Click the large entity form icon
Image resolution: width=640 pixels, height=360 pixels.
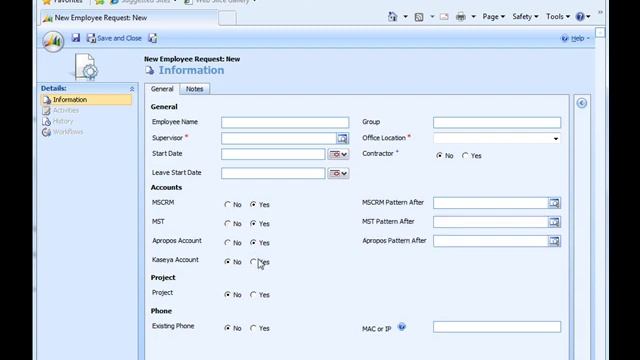pyautogui.click(x=85, y=67)
